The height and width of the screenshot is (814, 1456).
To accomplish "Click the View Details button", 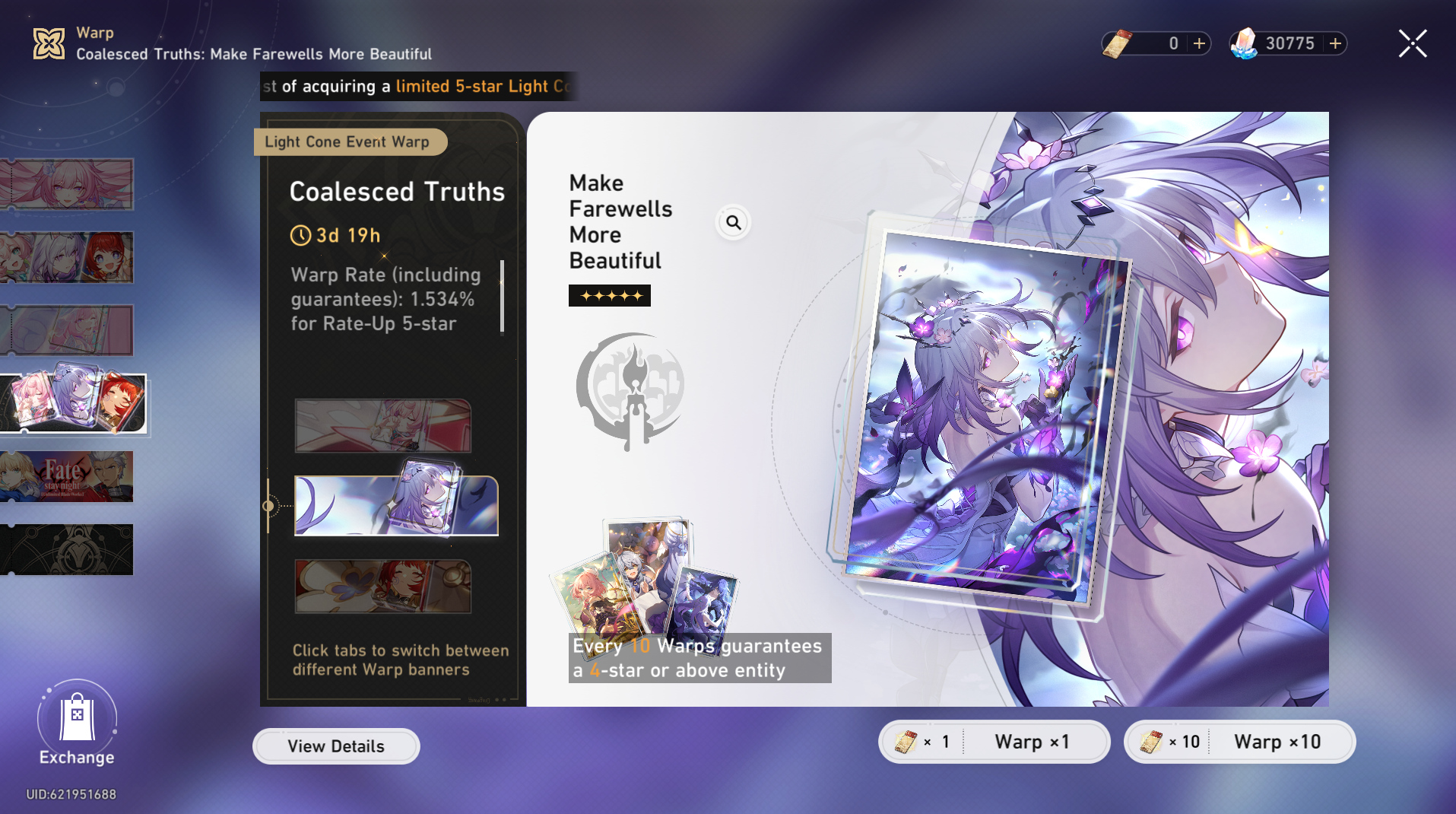I will pos(336,746).
